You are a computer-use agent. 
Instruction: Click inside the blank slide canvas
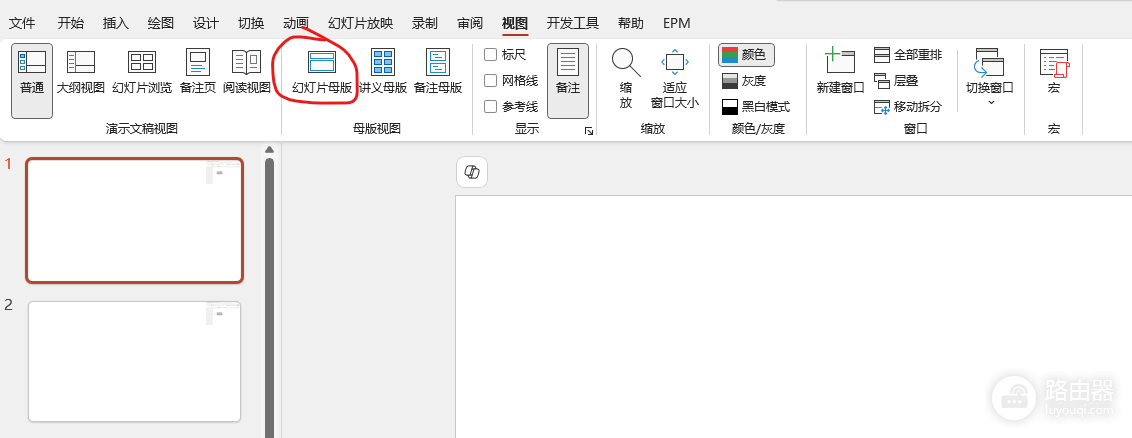pyautogui.click(x=793, y=316)
